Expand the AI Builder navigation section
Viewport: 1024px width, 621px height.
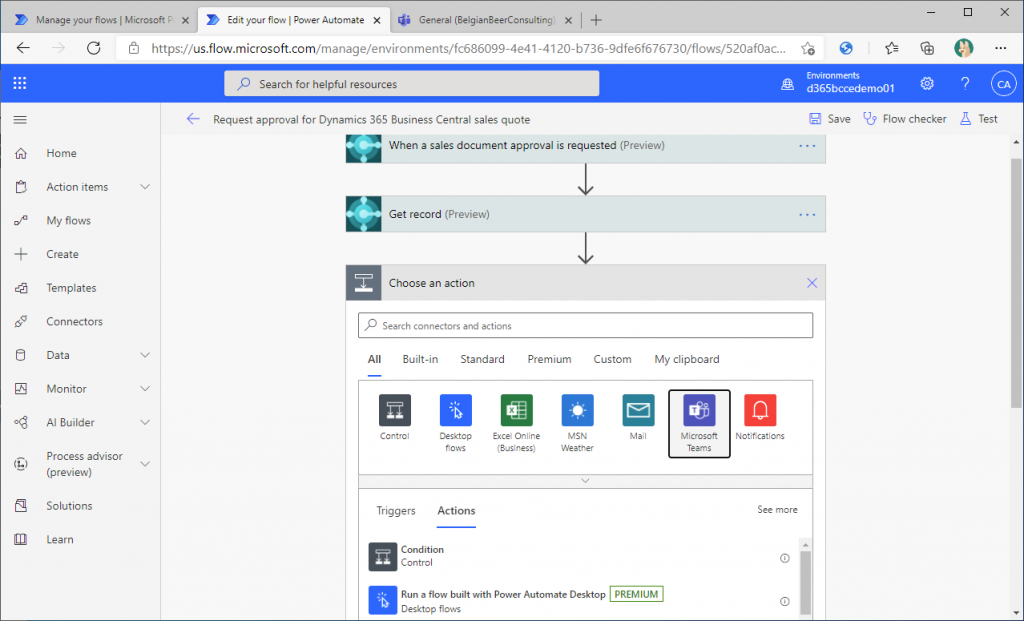tap(145, 422)
